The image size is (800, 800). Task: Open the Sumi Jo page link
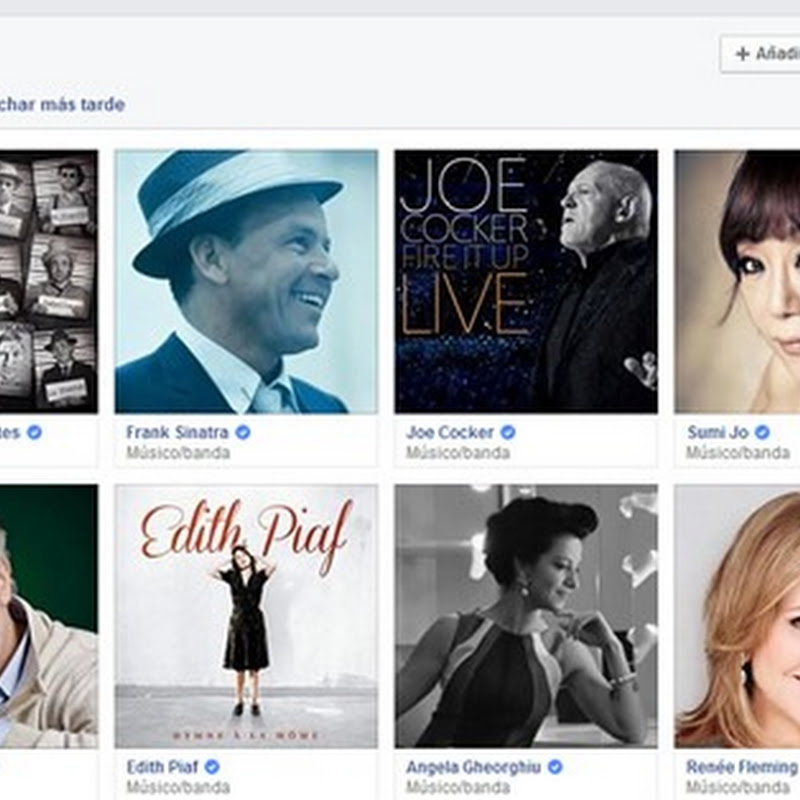(717, 433)
